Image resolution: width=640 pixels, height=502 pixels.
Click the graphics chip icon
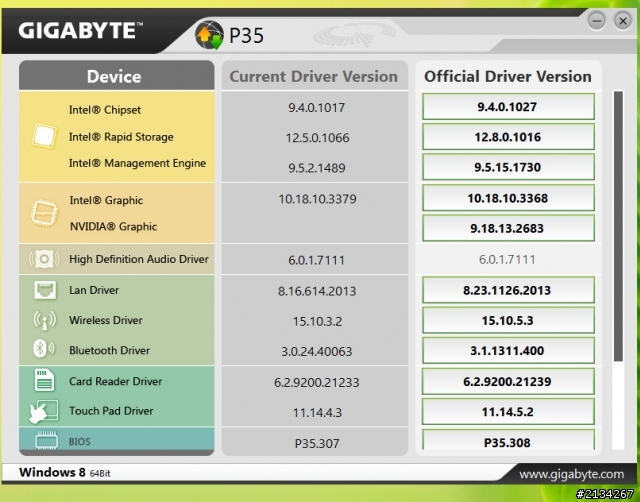[x=44, y=213]
